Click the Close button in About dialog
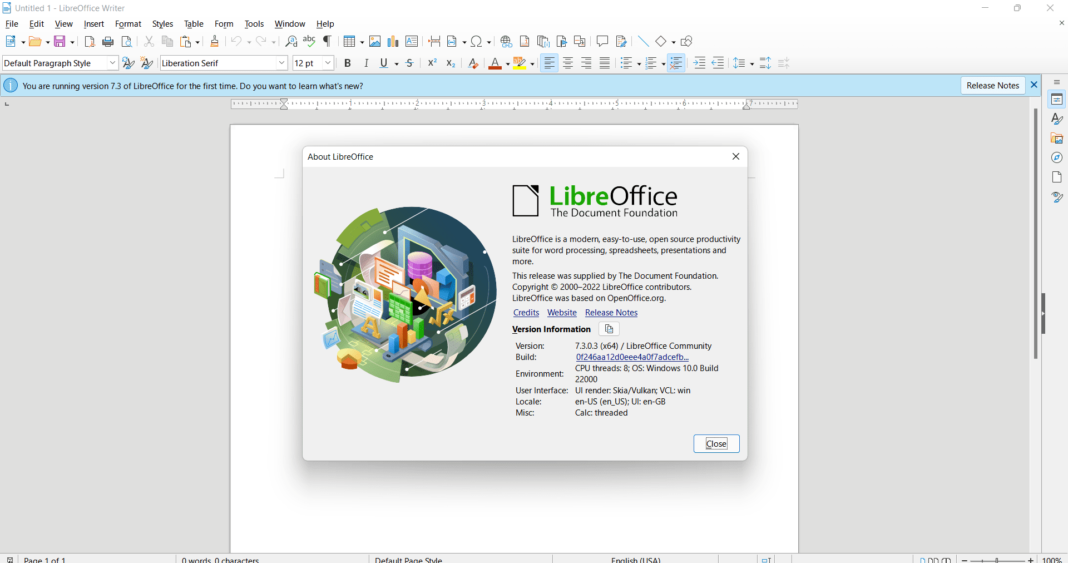This screenshot has width=1068, height=563. click(716, 444)
